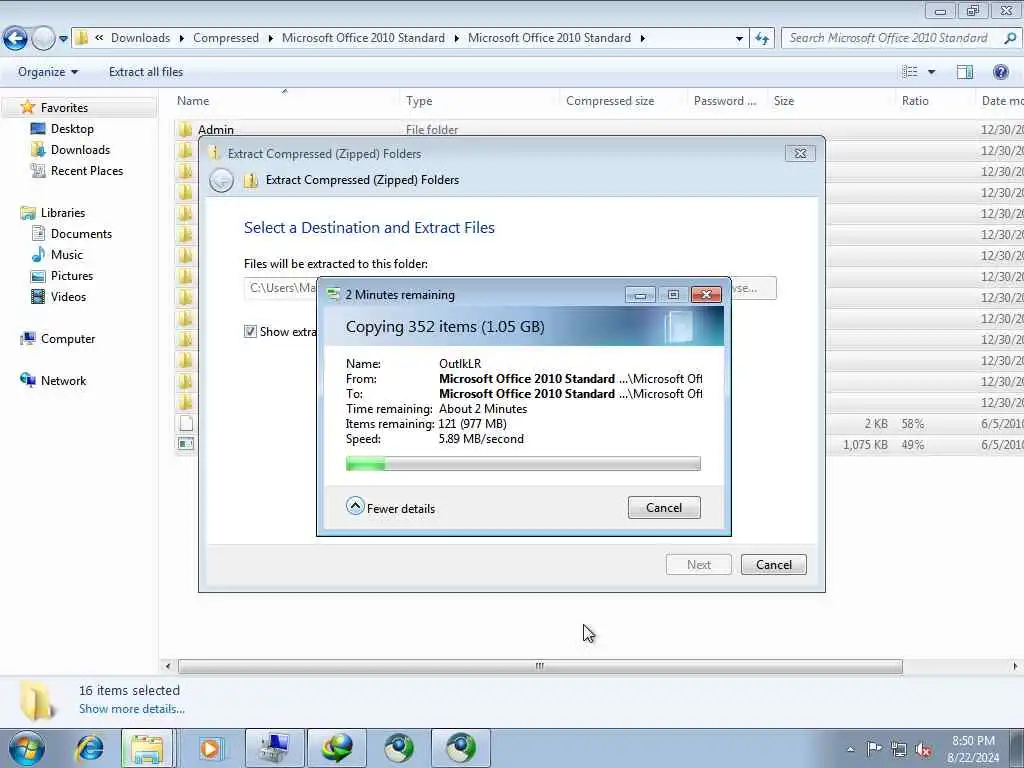
Task: Click Downloads in address breadcrumb
Action: pyautogui.click(x=140, y=38)
